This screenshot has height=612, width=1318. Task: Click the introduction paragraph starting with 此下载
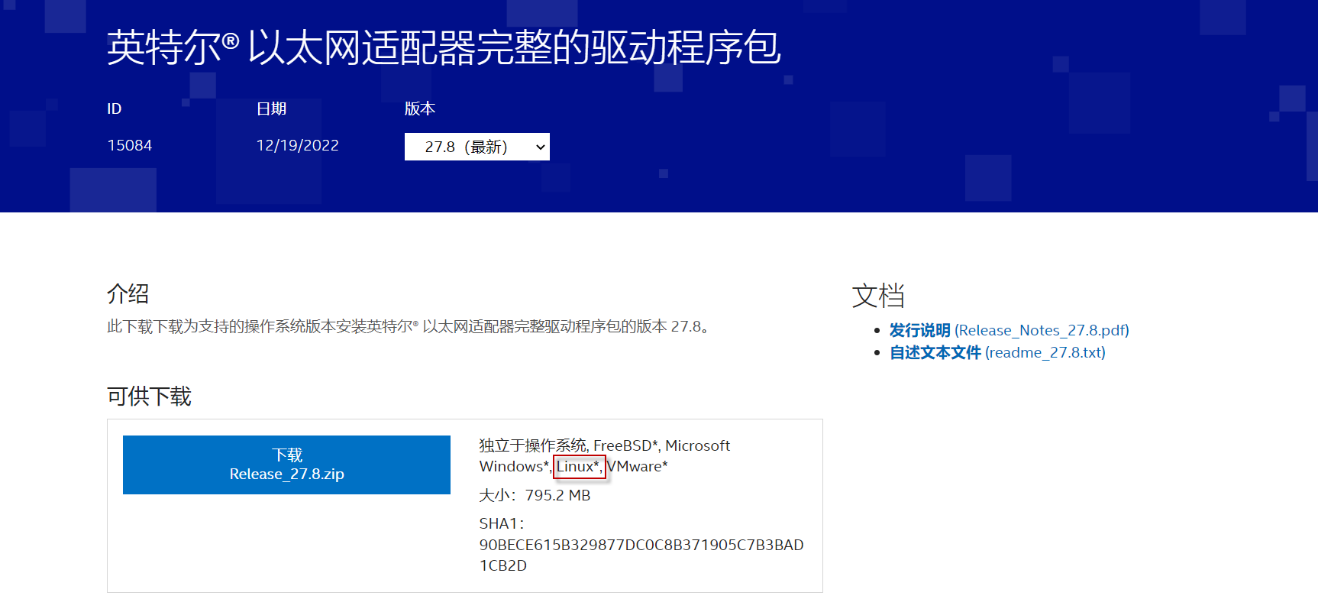(408, 326)
